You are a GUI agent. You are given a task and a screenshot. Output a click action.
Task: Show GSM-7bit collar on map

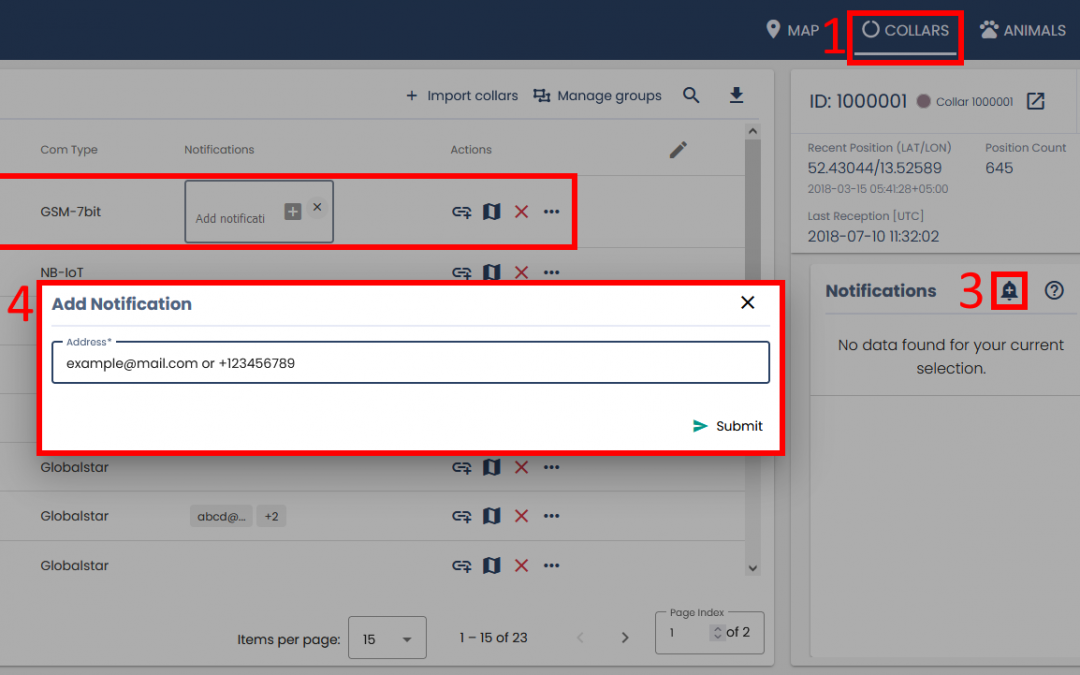[x=491, y=212]
